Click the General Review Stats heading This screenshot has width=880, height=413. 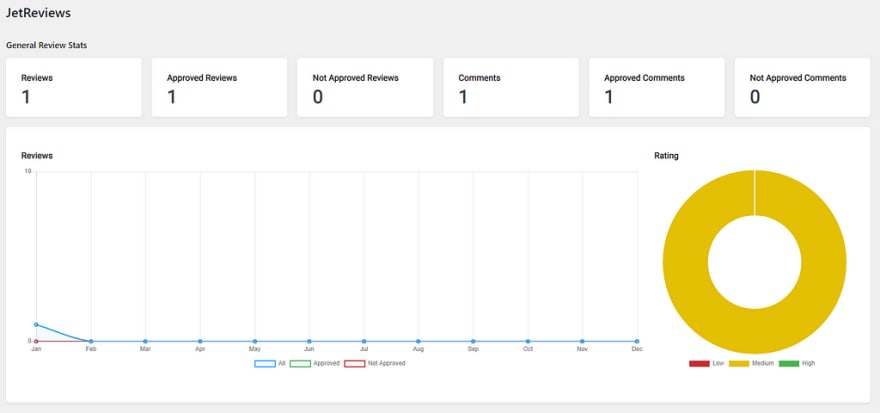[x=47, y=45]
